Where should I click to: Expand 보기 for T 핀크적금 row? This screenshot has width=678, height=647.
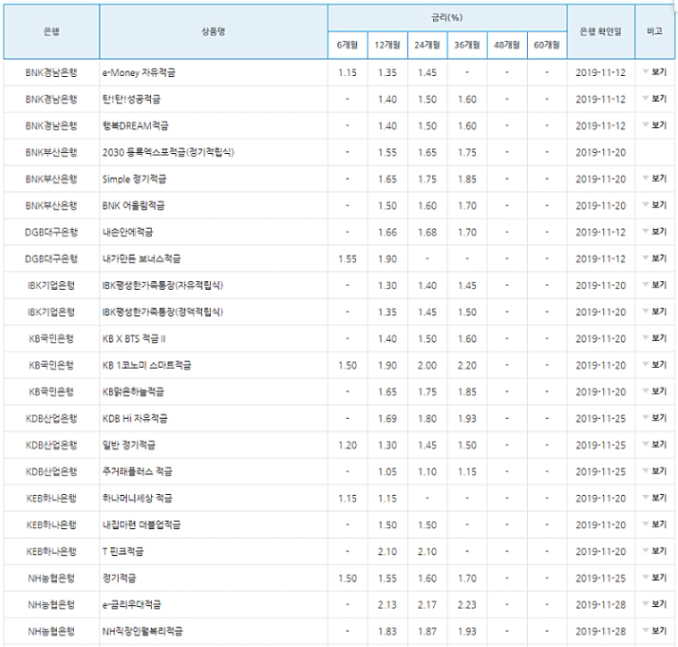[655, 551]
